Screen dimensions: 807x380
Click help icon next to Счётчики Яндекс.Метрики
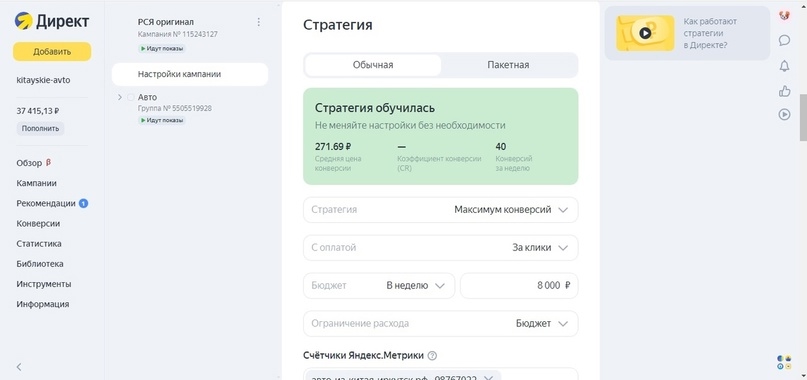[432, 355]
